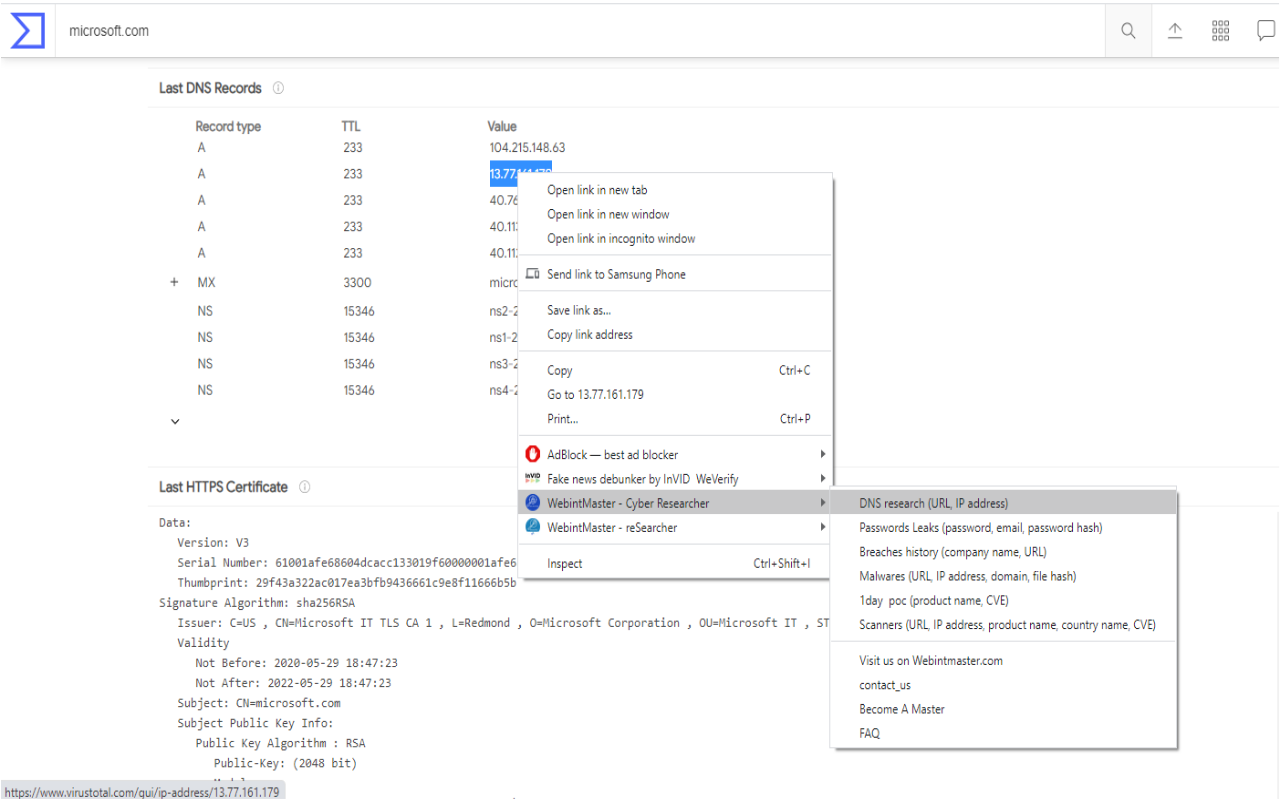The image size is (1280, 800).
Task: Click the TTL column header
Action: [351, 126]
